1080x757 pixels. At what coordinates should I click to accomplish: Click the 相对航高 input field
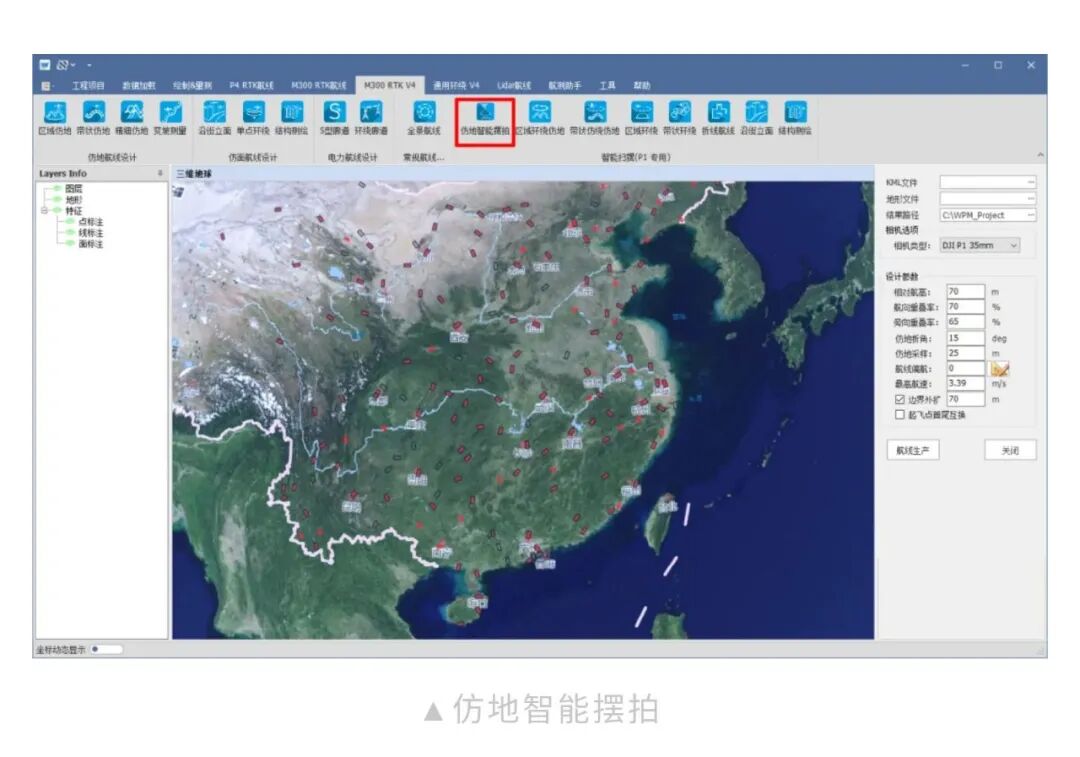tap(965, 292)
